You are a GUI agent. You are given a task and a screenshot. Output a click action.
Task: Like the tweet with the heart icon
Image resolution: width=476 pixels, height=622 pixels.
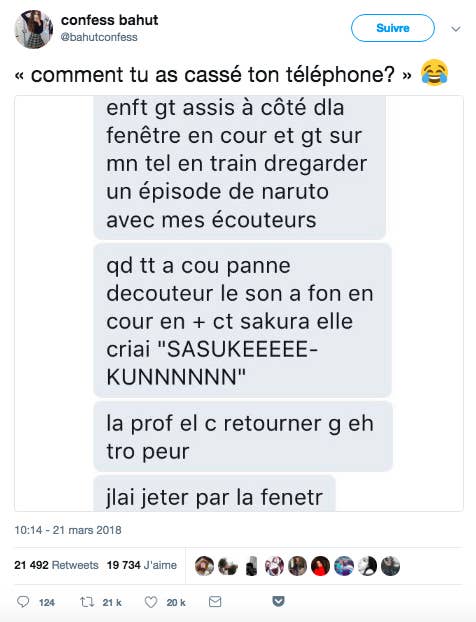tap(151, 602)
